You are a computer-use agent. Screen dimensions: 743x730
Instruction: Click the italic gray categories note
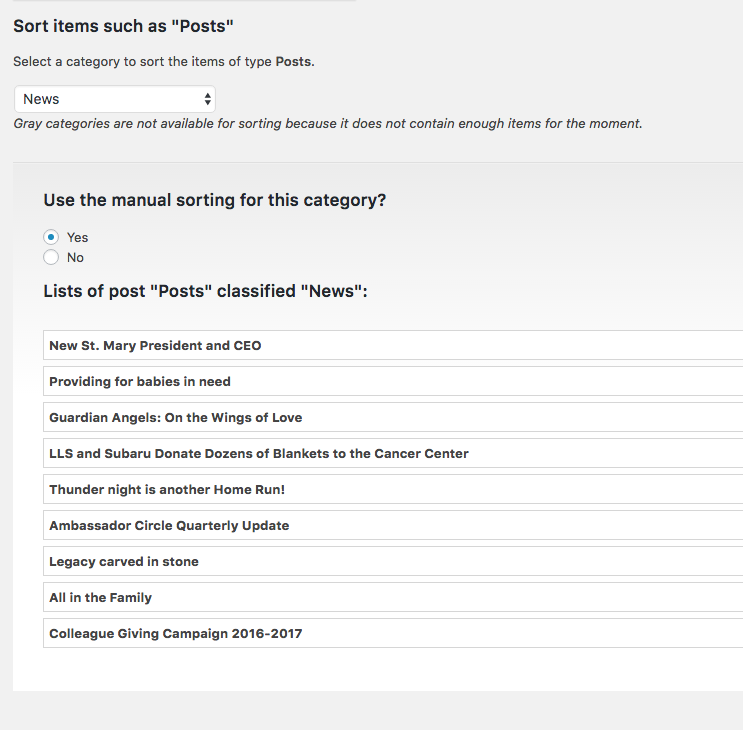pyautogui.click(x=327, y=124)
